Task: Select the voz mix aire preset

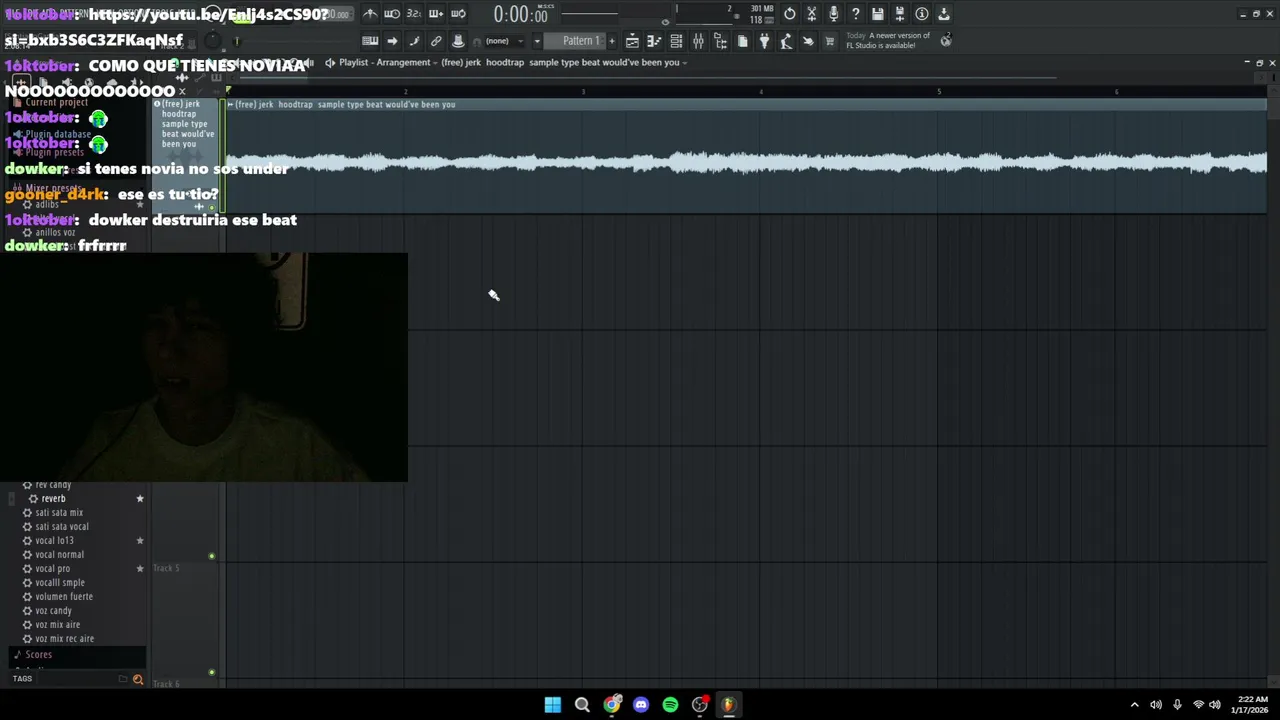Action: 57,624
